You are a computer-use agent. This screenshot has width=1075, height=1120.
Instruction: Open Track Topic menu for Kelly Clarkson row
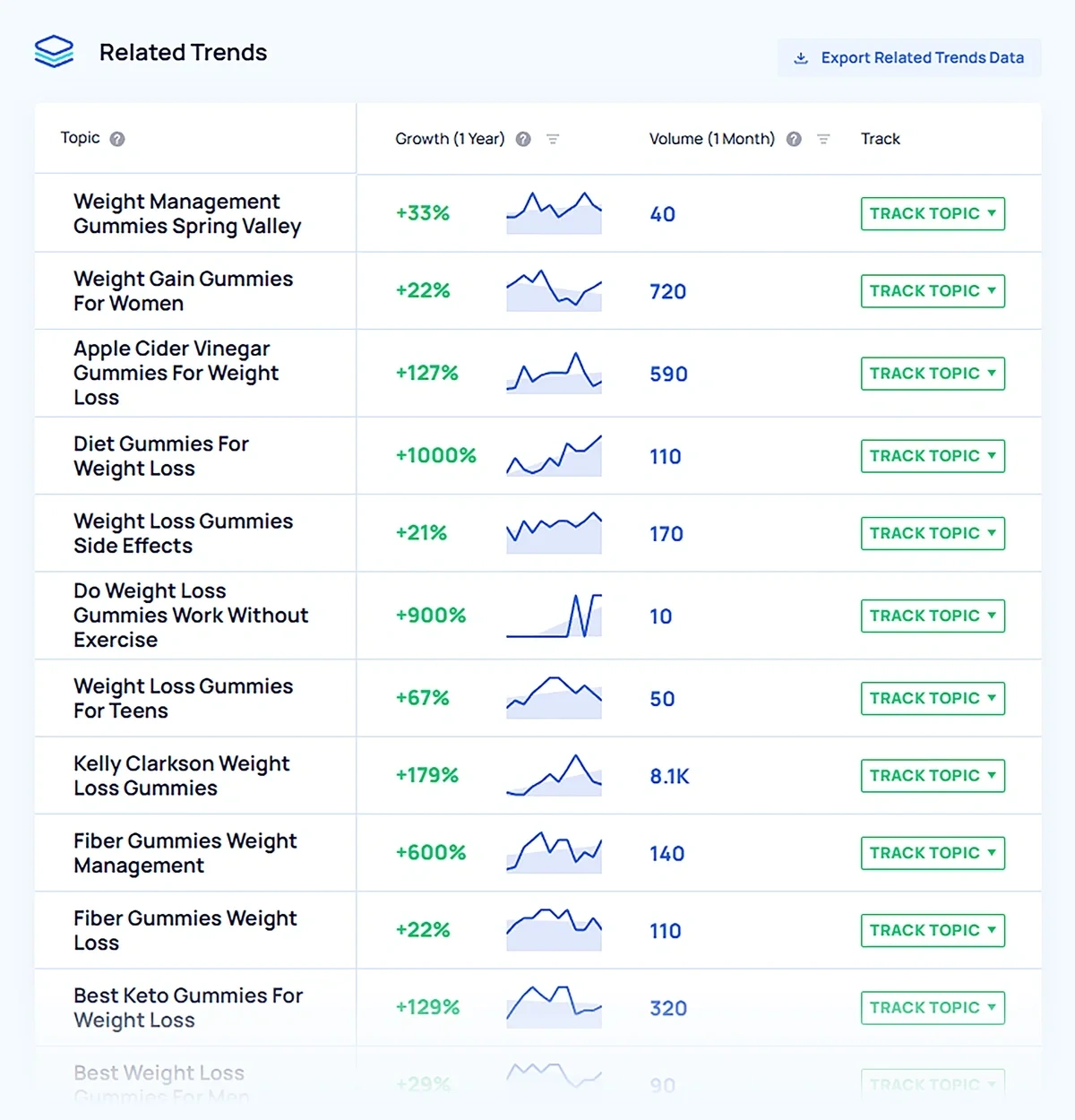pos(933,776)
